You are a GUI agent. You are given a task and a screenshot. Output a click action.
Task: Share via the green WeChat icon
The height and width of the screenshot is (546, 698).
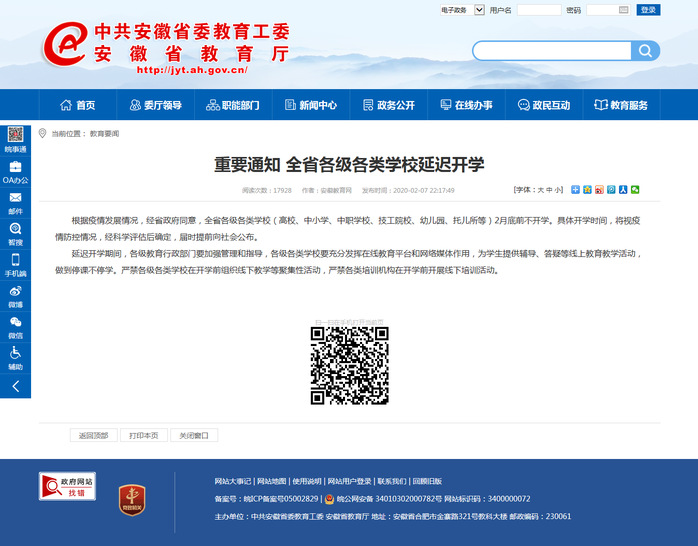pos(635,190)
